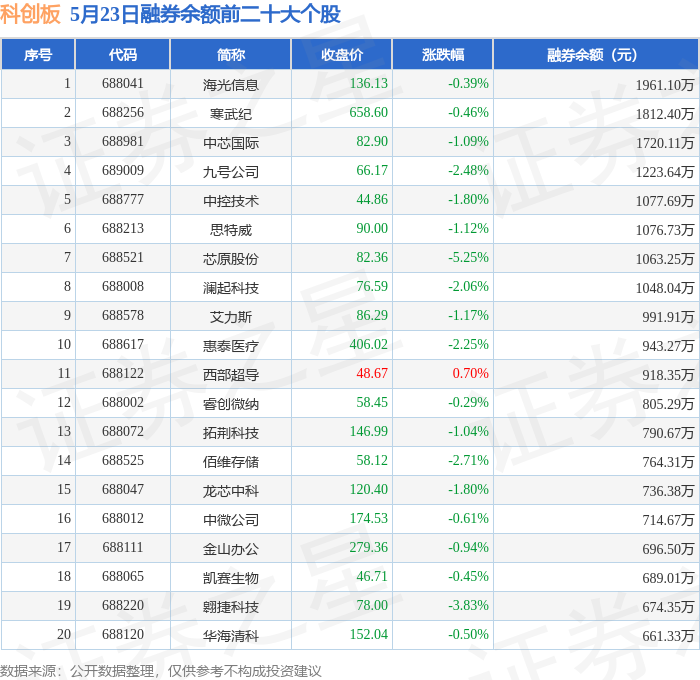The image size is (700, 680).
Task: Click change percentage -2.48%
Action: (468, 171)
